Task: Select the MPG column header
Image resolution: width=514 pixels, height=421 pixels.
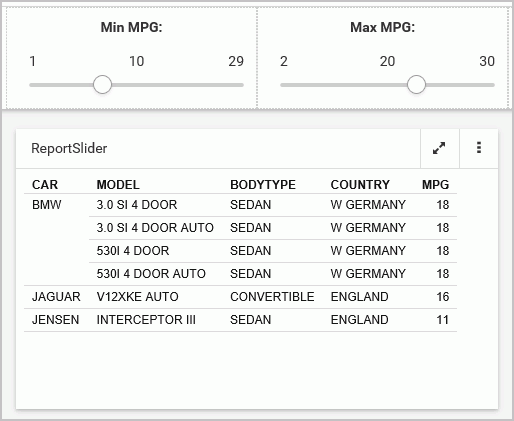Action: pyautogui.click(x=435, y=185)
